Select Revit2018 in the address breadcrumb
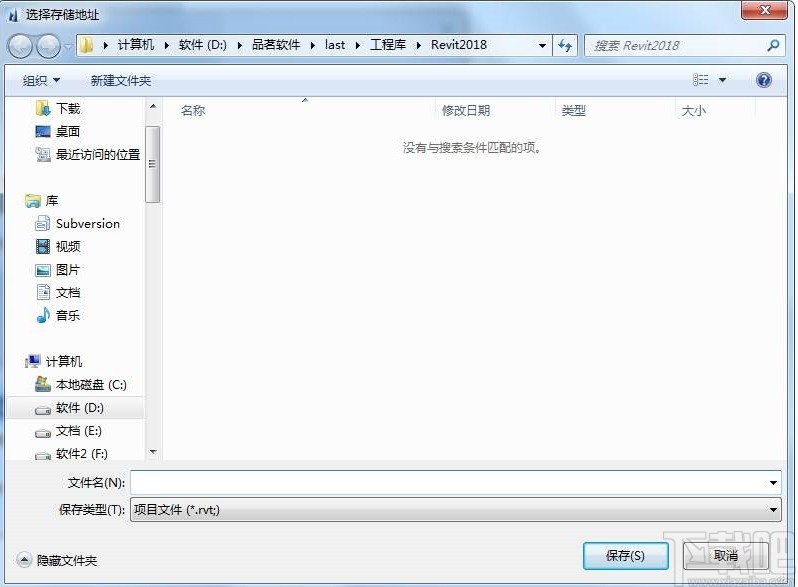 (x=459, y=45)
